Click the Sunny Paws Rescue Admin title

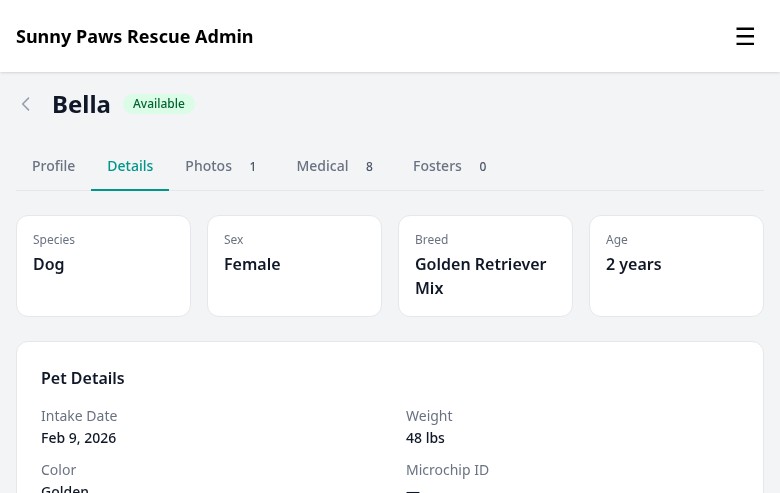[x=134, y=37]
